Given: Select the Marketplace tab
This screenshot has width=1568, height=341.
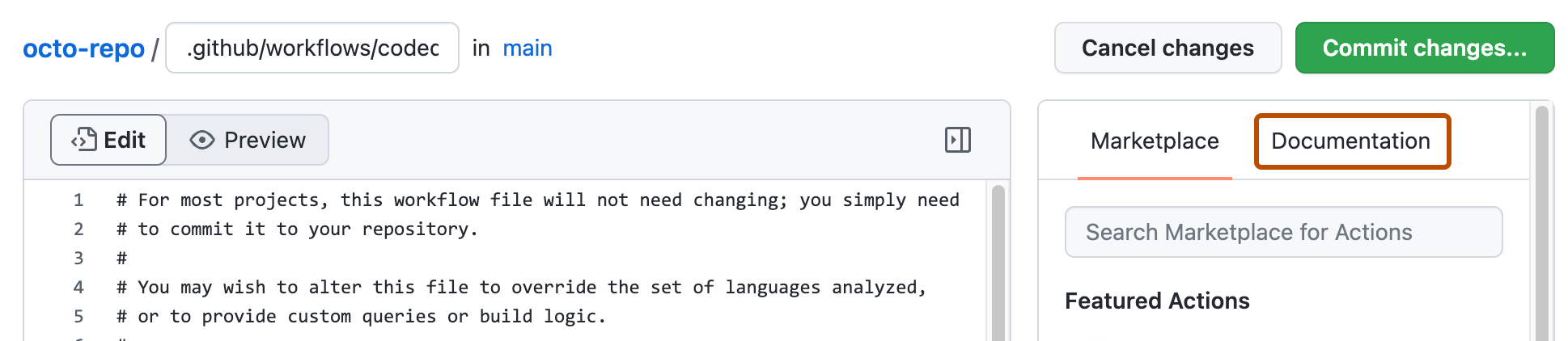Looking at the screenshot, I should click(x=1154, y=141).
